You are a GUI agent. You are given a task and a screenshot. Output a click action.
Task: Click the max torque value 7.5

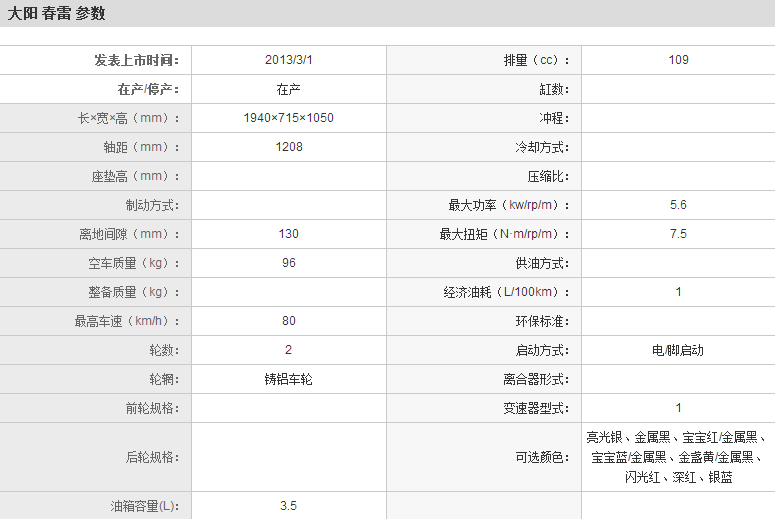pos(678,234)
